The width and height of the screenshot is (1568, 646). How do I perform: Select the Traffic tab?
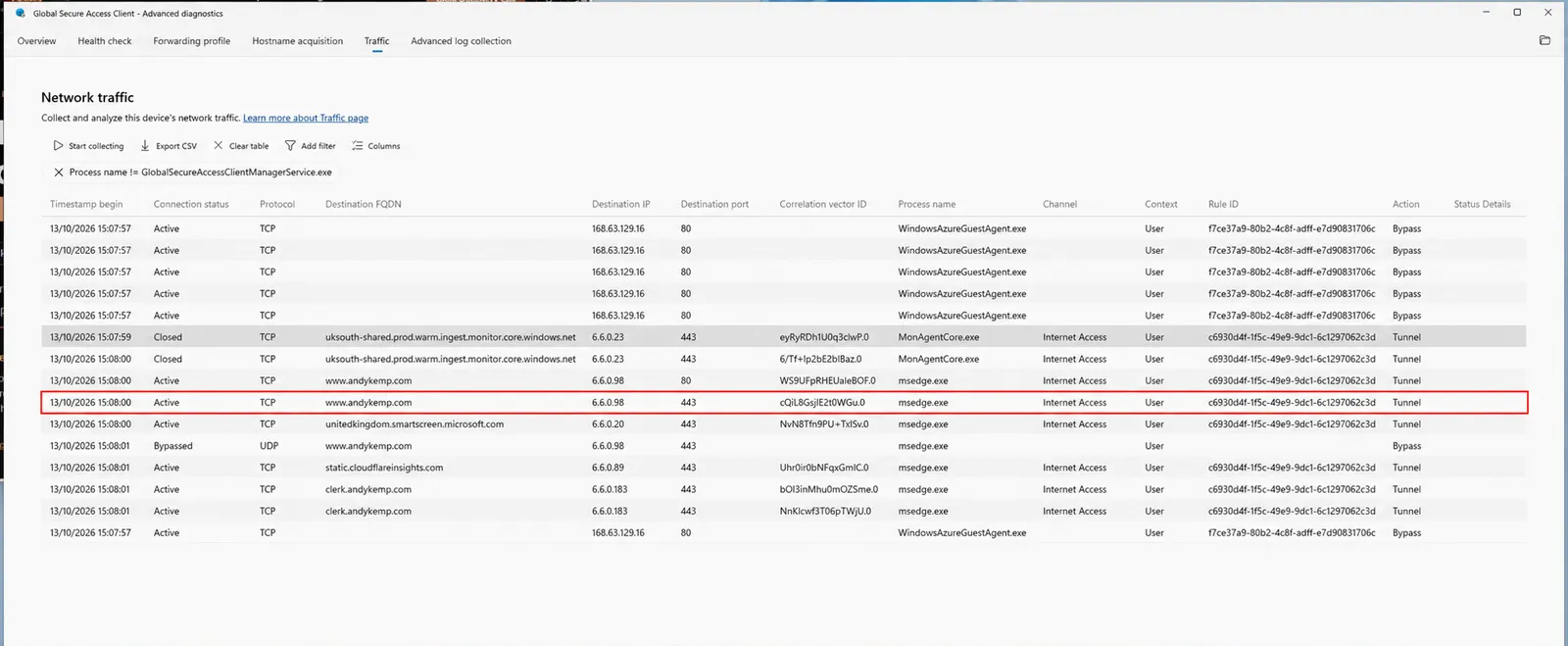[376, 41]
